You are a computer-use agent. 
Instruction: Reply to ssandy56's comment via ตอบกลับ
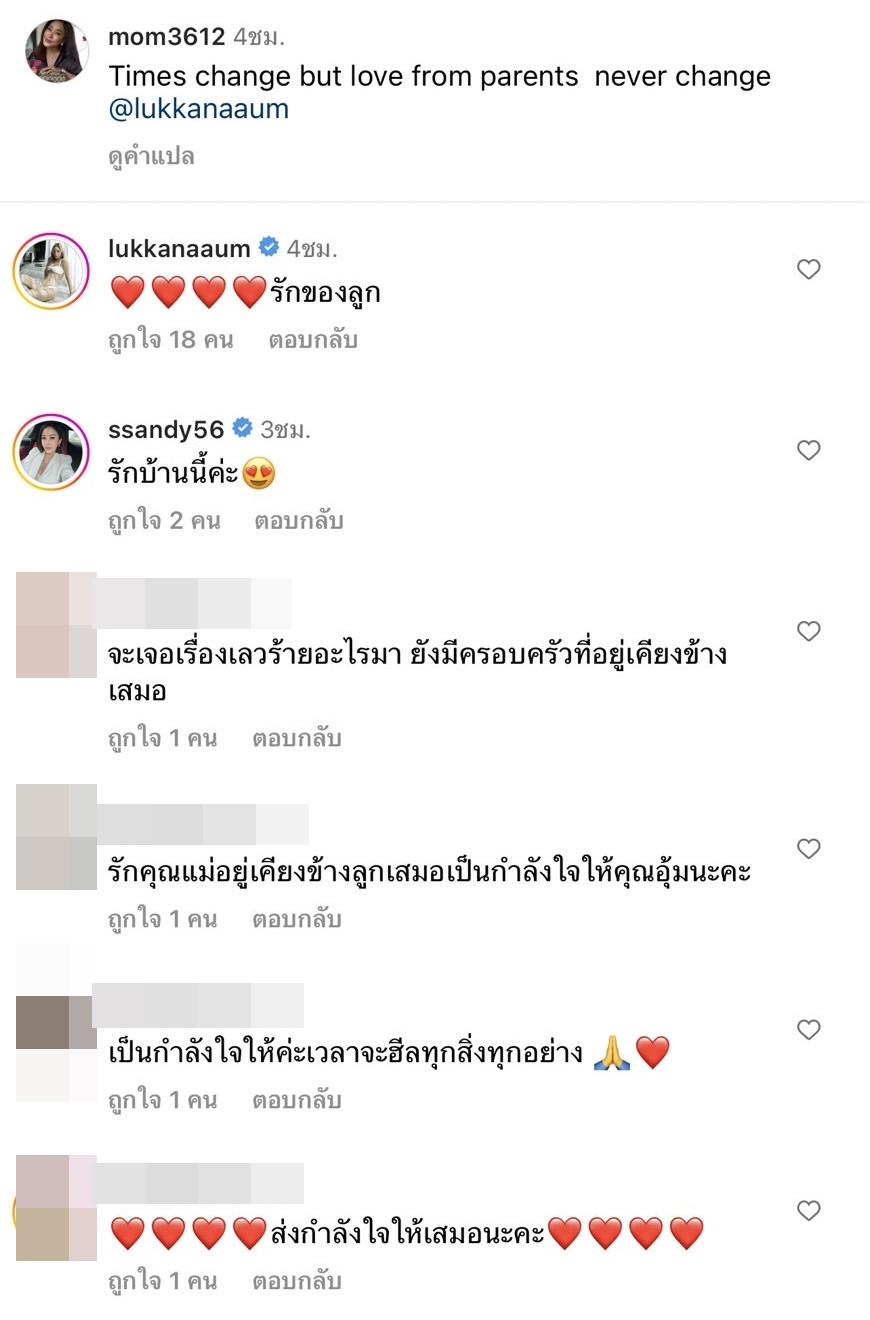pos(299,521)
